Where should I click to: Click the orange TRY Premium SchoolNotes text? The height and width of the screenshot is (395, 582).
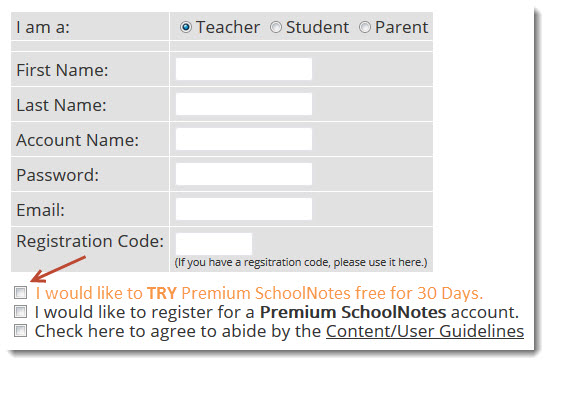pos(259,293)
